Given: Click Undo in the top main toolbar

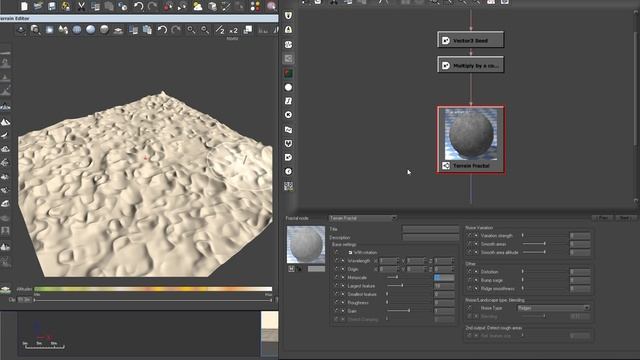Looking at the screenshot, I should click(x=138, y=6).
